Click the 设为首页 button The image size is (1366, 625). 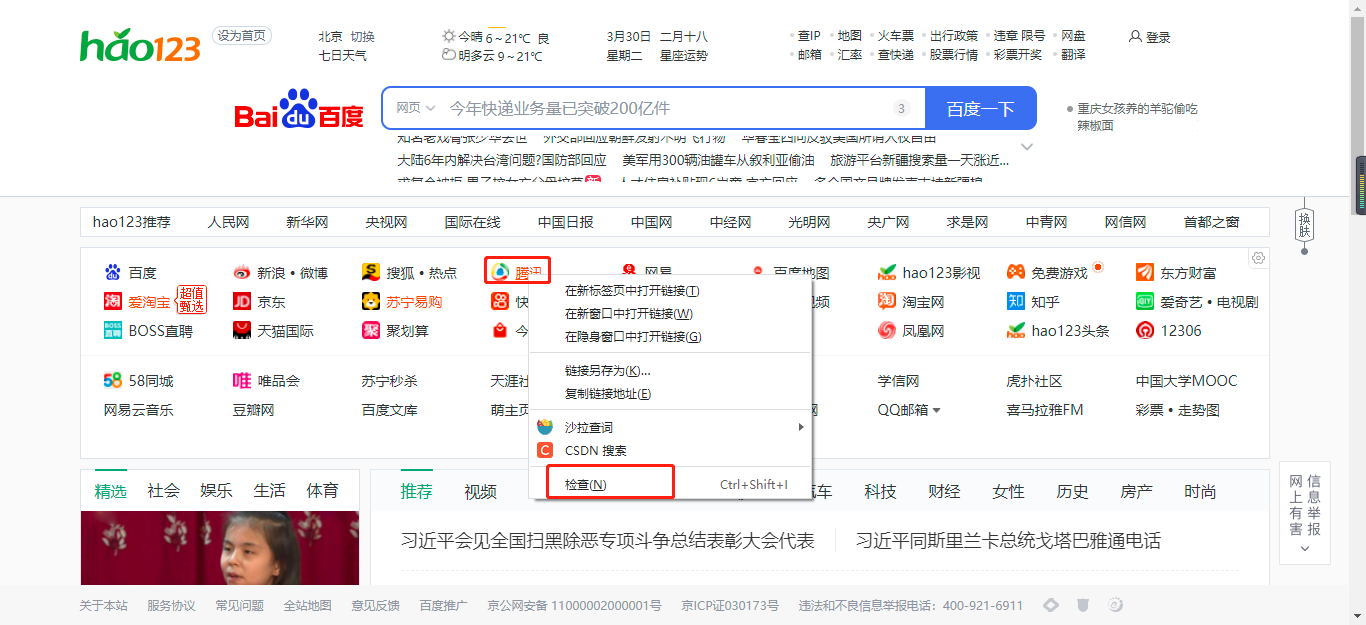[241, 36]
